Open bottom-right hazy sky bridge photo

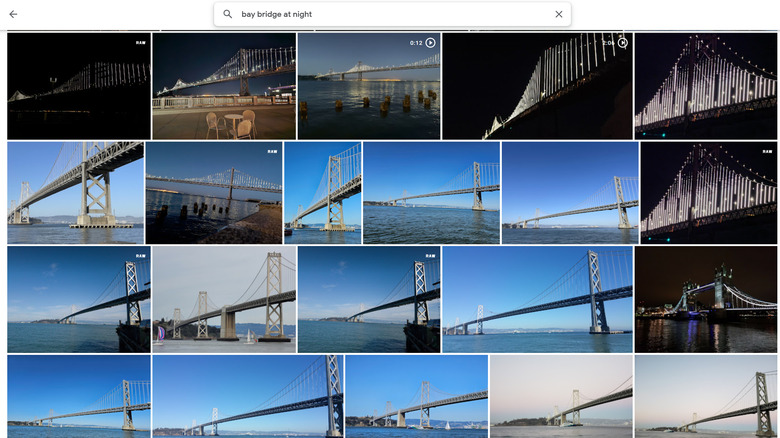point(705,395)
